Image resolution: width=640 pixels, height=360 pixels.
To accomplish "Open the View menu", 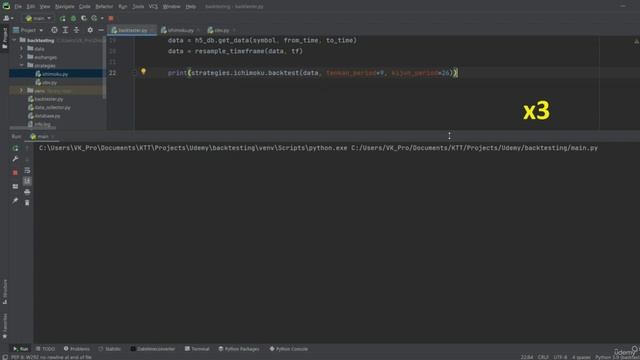I will pyautogui.click(x=45, y=7).
